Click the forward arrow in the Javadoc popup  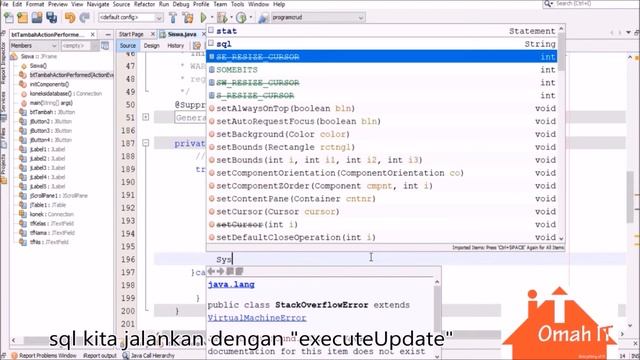(x=220, y=271)
